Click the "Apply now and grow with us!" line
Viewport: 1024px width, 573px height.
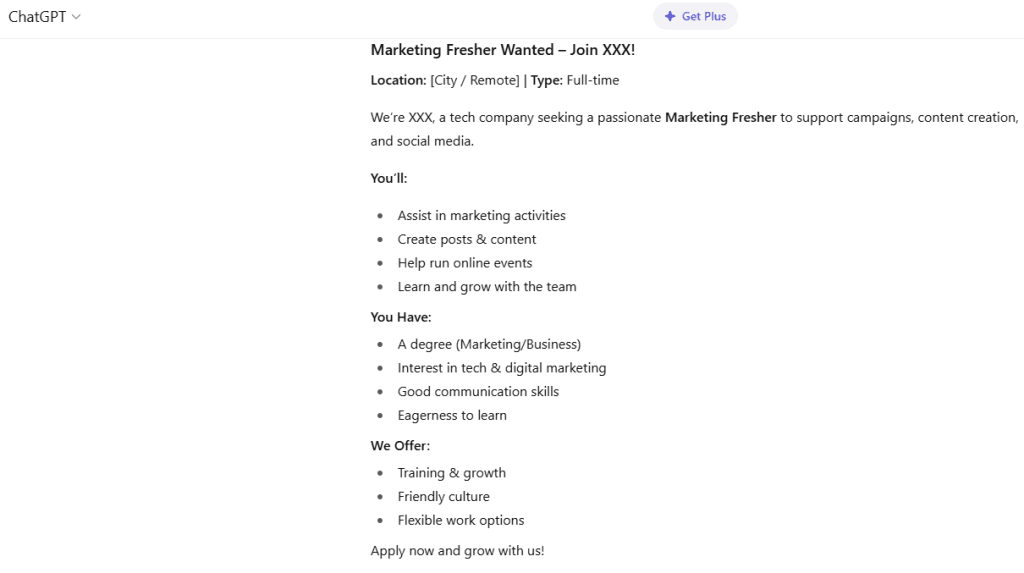pos(457,551)
